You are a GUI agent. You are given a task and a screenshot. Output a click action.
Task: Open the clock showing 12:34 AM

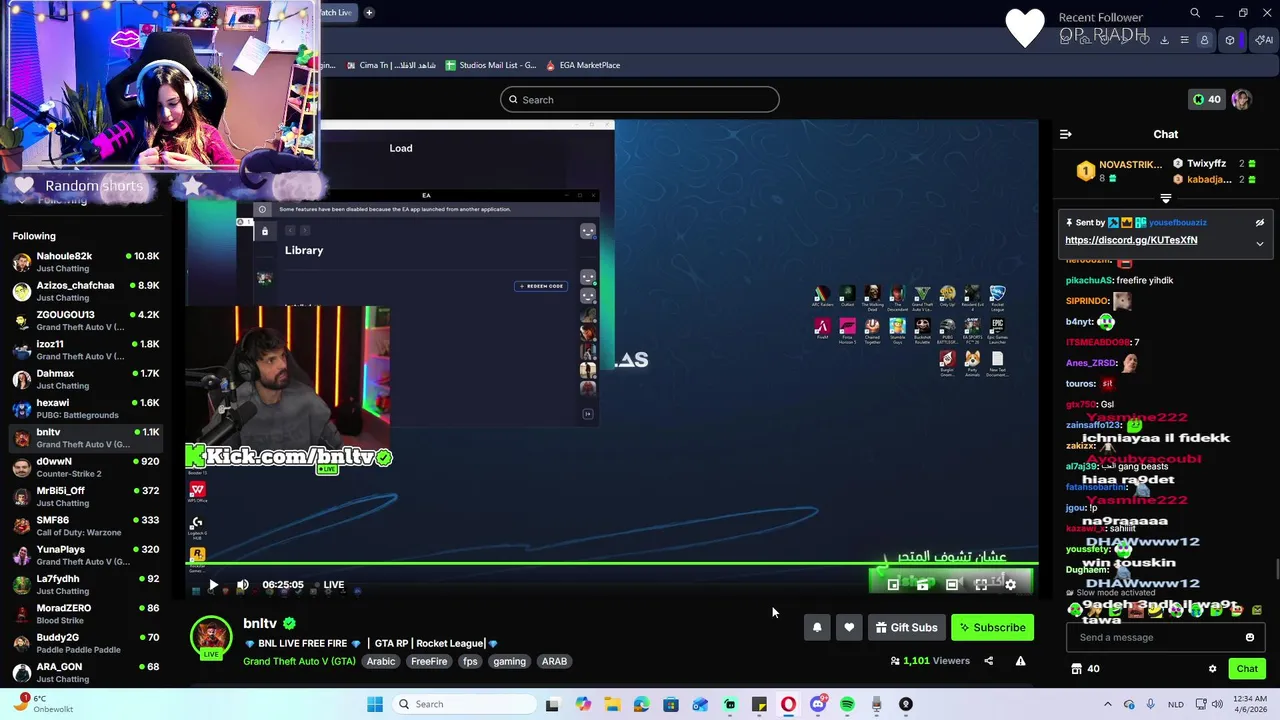(x=1248, y=704)
